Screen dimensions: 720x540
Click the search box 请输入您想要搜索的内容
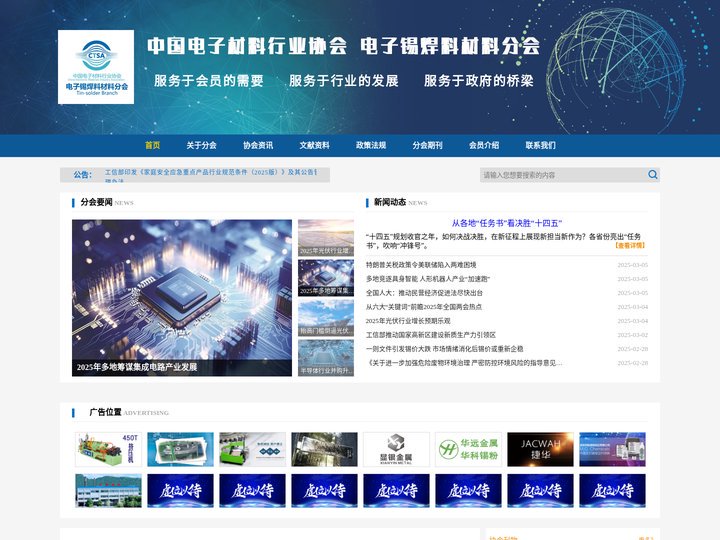pyautogui.click(x=563, y=175)
